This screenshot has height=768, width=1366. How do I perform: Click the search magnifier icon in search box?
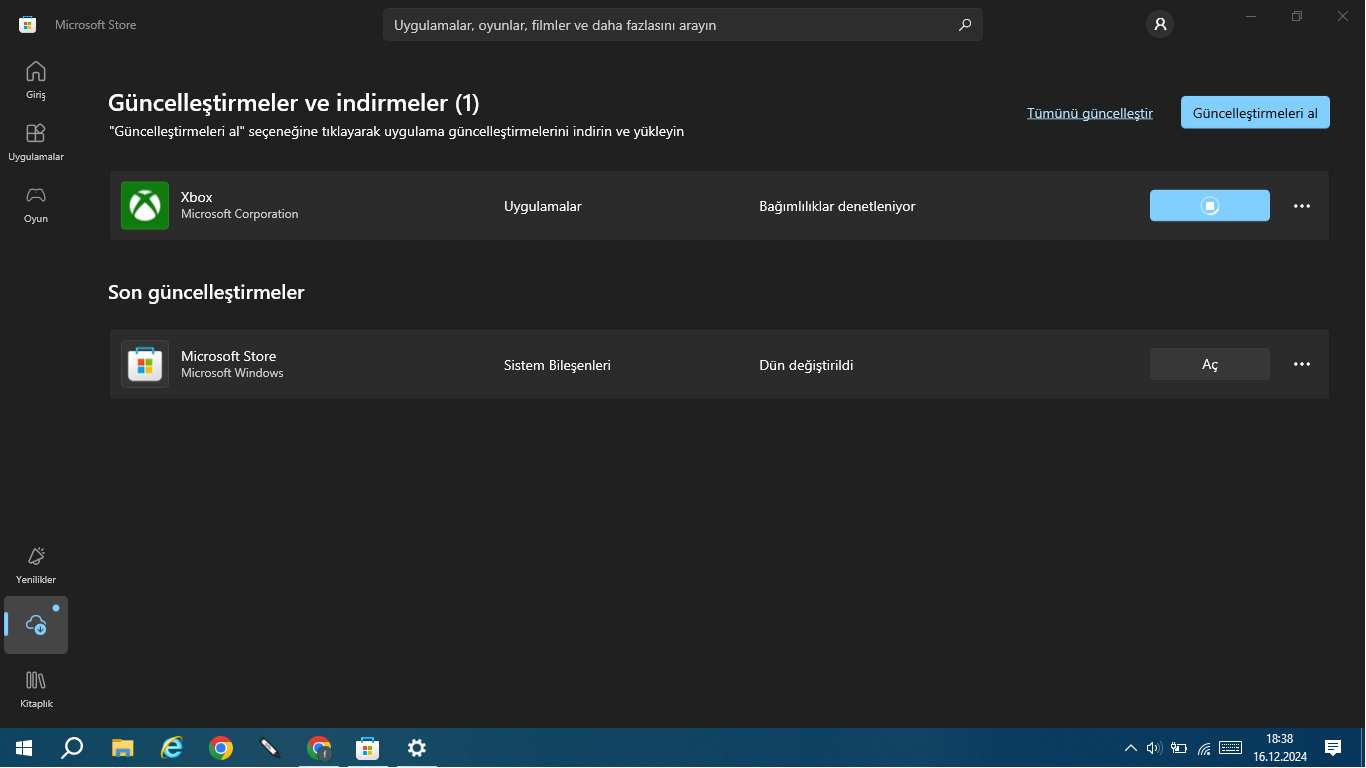point(965,25)
